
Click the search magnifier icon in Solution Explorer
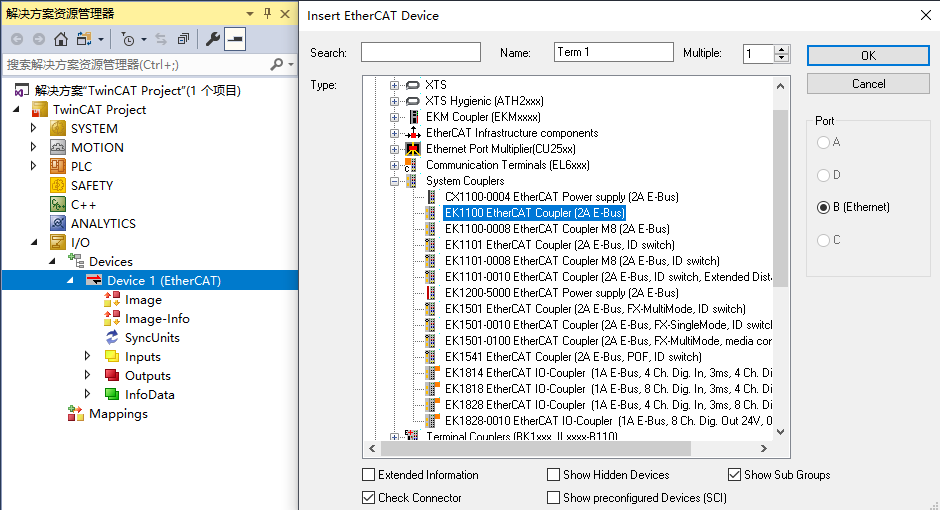pyautogui.click(x=276, y=64)
